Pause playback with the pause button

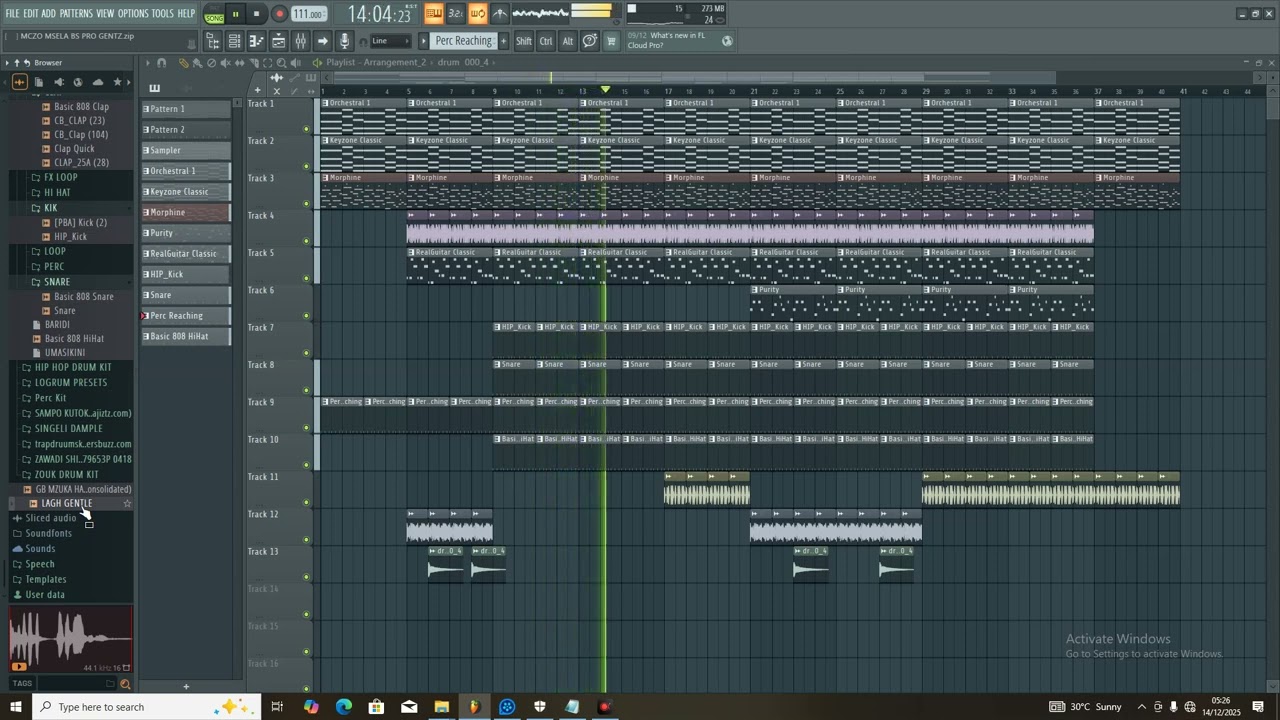pos(235,14)
